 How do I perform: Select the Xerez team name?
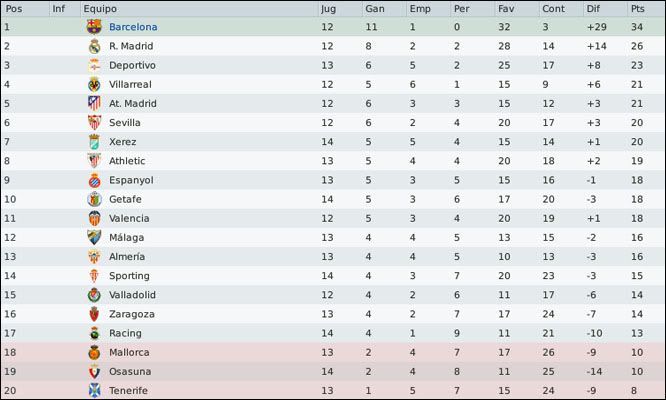[x=122, y=142]
